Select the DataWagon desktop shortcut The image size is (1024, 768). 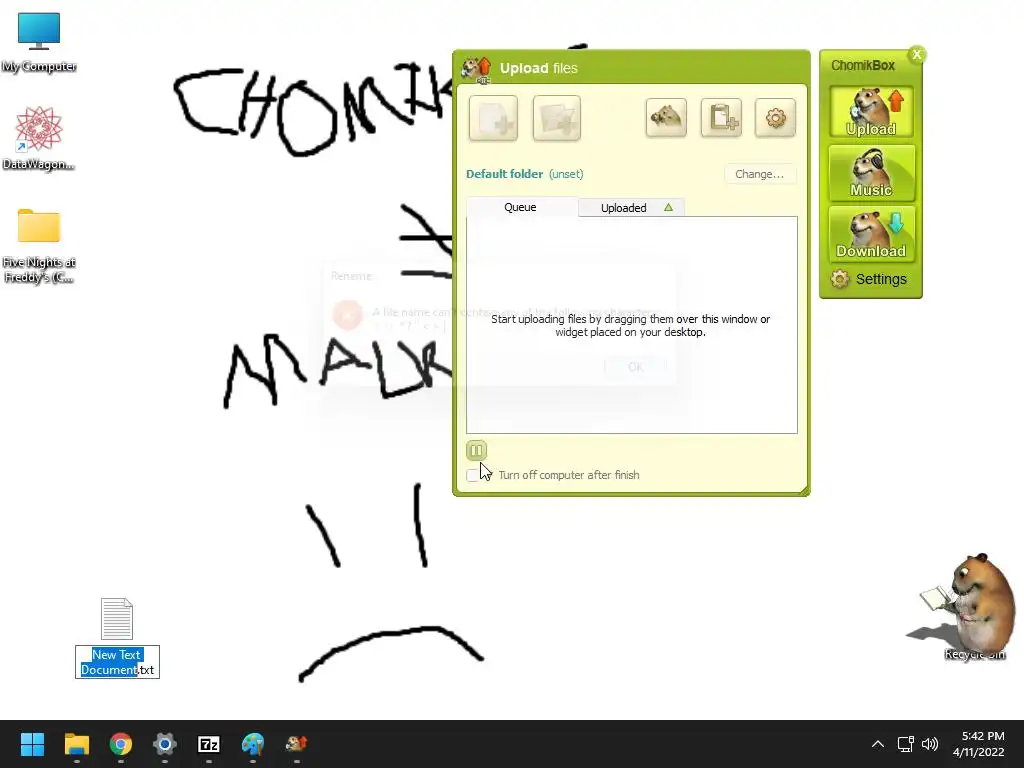pyautogui.click(x=39, y=138)
